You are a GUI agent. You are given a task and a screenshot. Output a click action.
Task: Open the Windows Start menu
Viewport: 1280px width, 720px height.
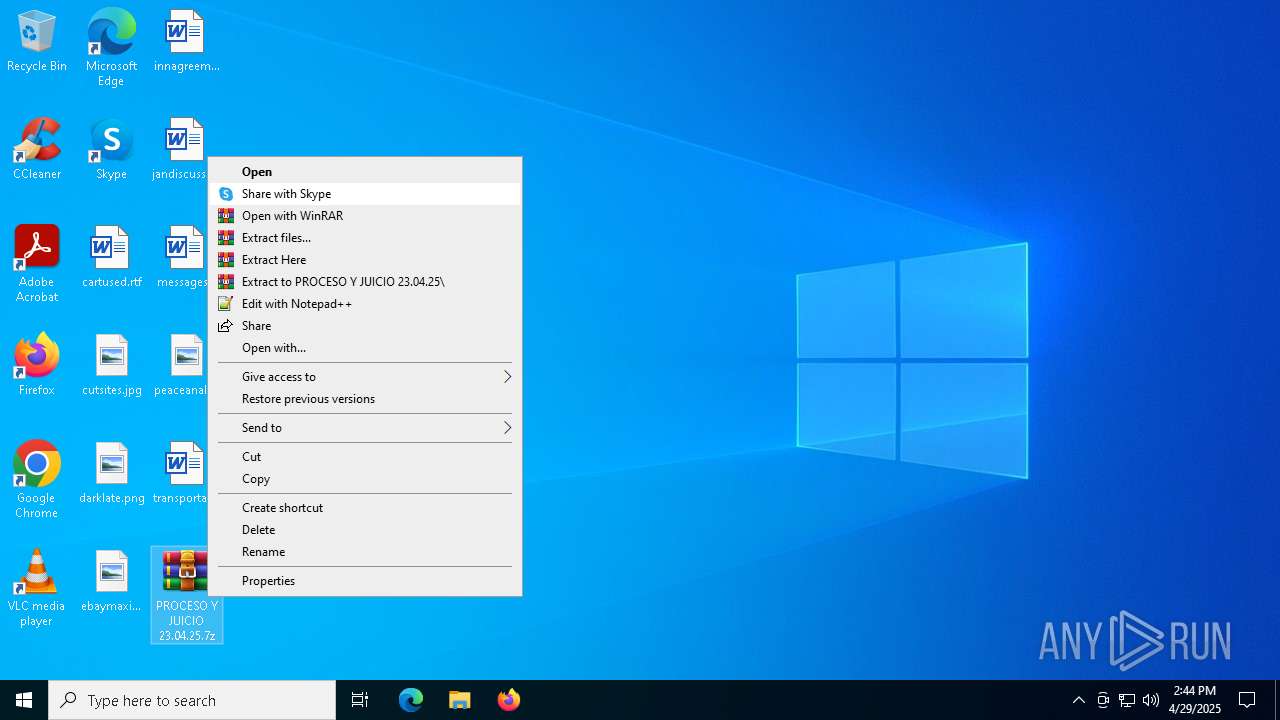pos(24,700)
